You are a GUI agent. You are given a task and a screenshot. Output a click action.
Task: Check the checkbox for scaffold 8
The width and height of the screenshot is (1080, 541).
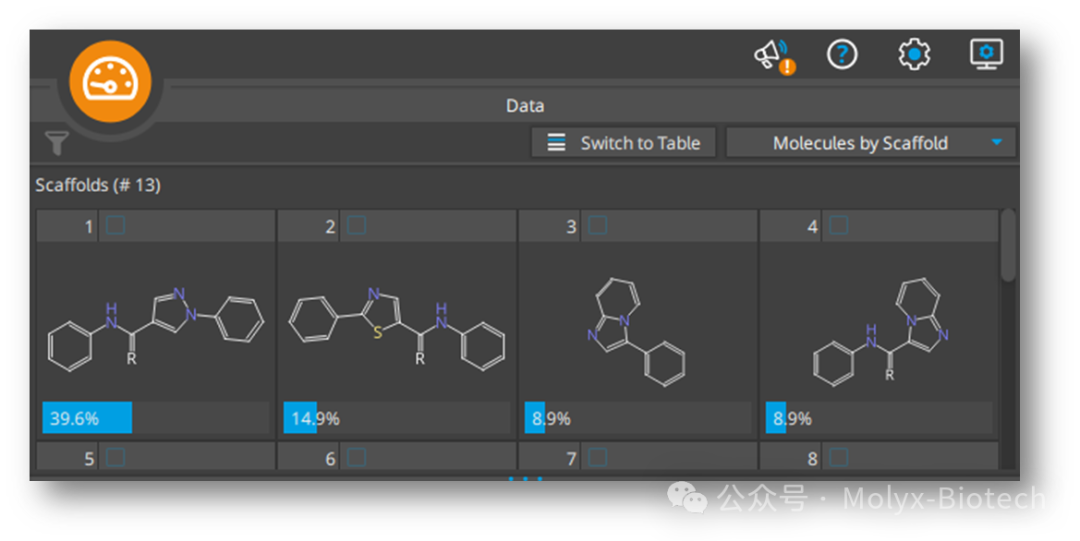pos(838,458)
